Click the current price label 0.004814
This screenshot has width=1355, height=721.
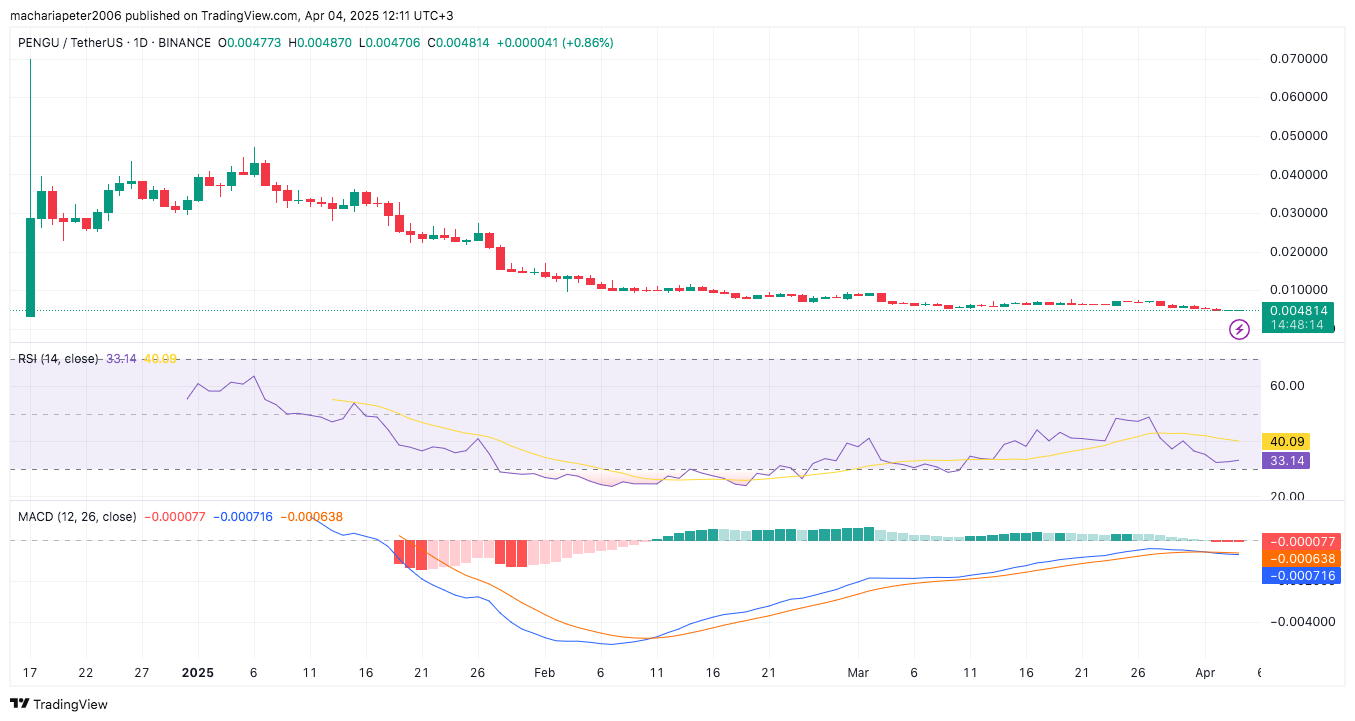(x=1298, y=310)
